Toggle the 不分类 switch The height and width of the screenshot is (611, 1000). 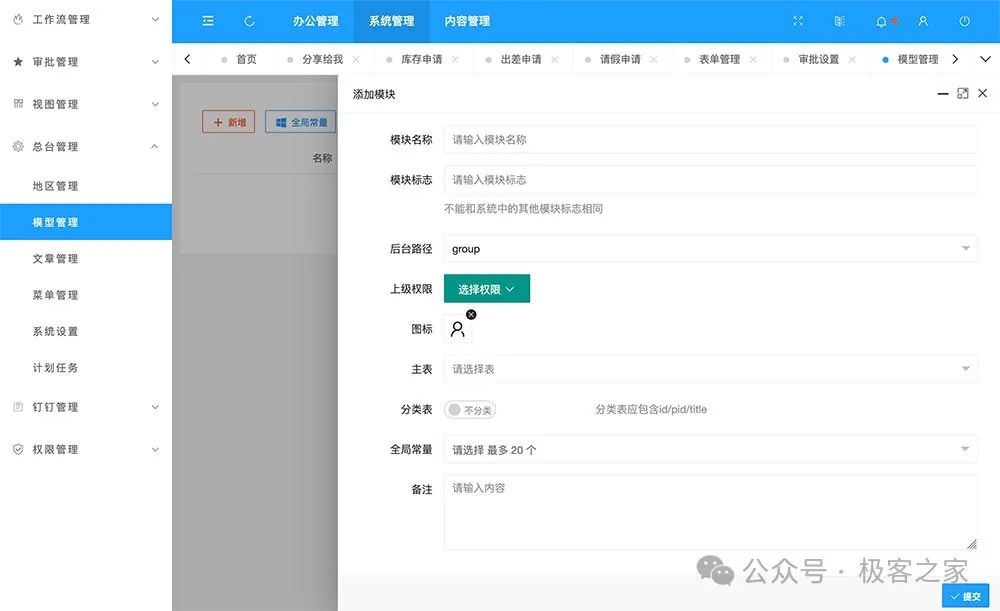point(470,410)
